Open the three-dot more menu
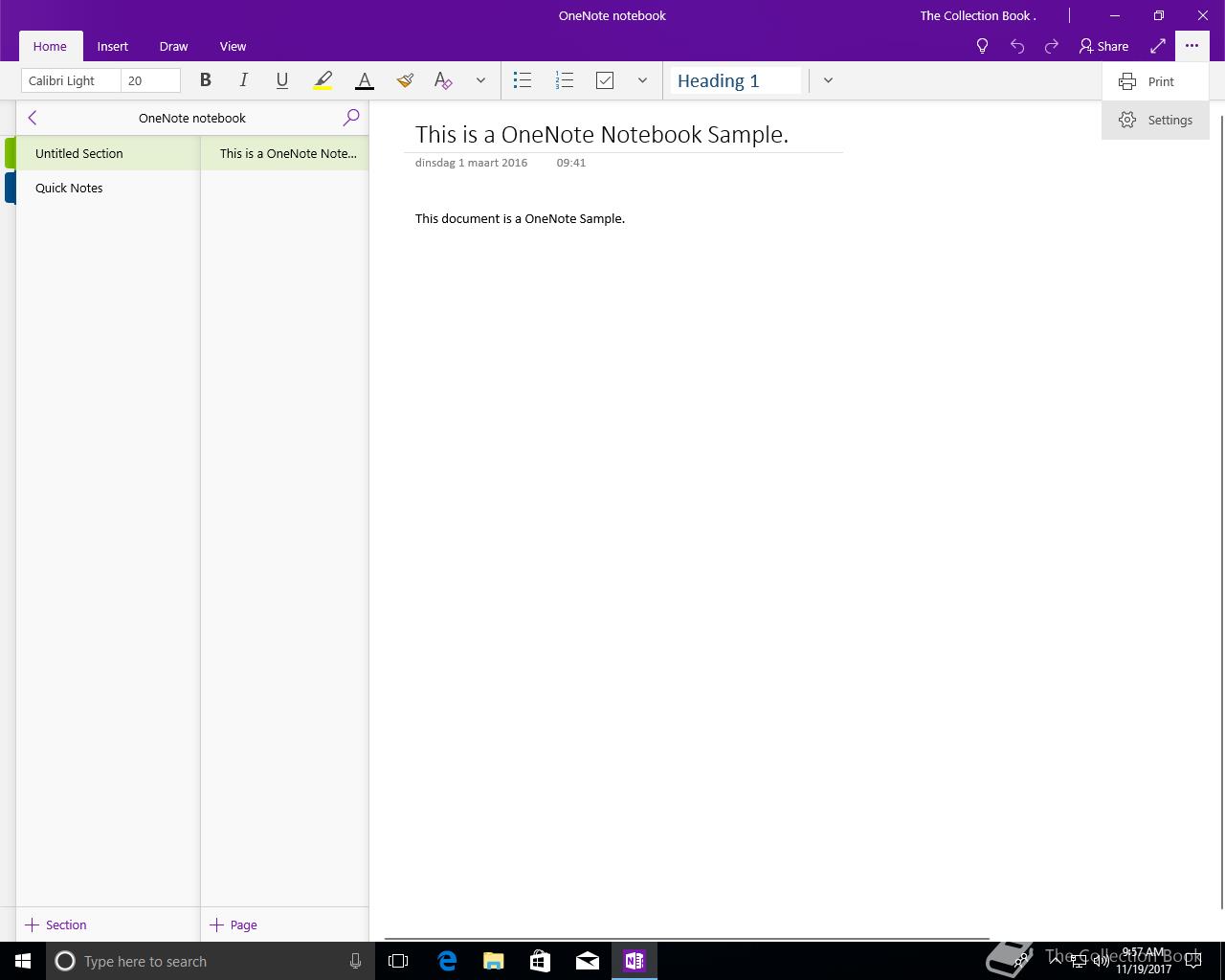The height and width of the screenshot is (980, 1225). tap(1192, 46)
